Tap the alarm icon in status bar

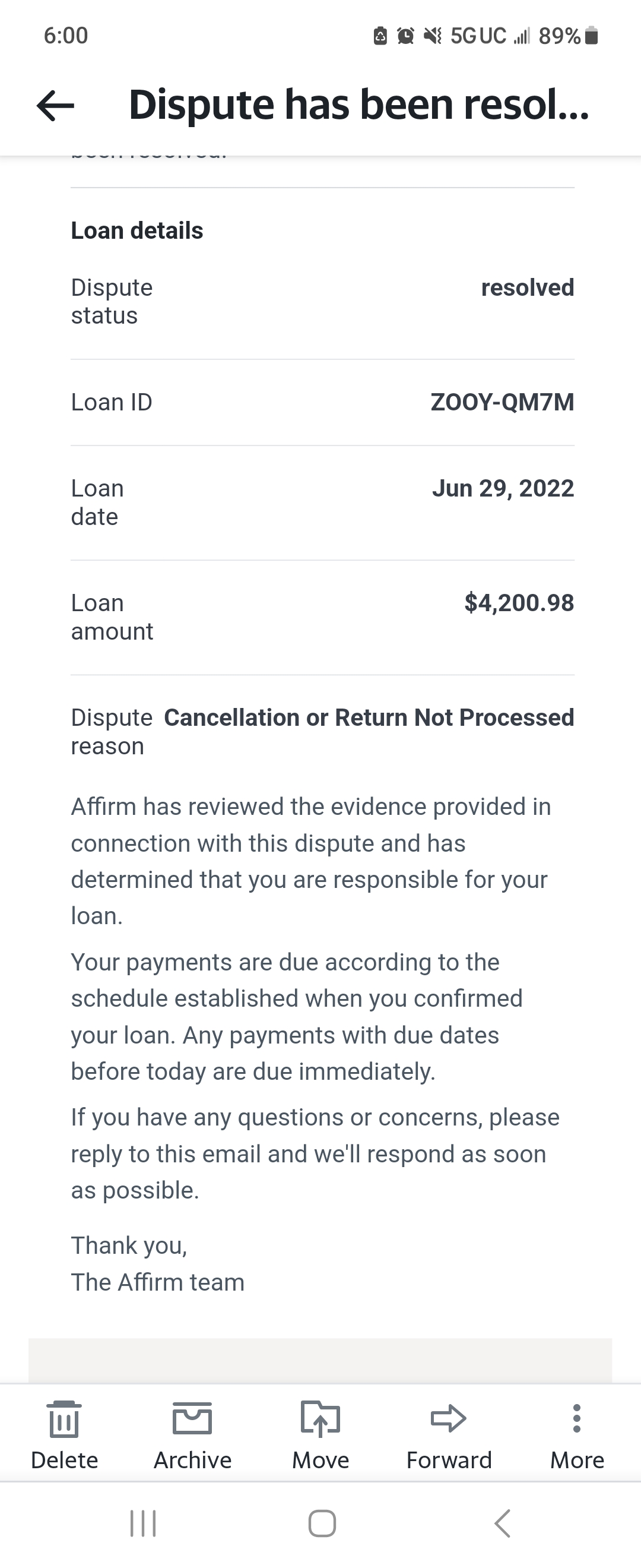pos(405,36)
